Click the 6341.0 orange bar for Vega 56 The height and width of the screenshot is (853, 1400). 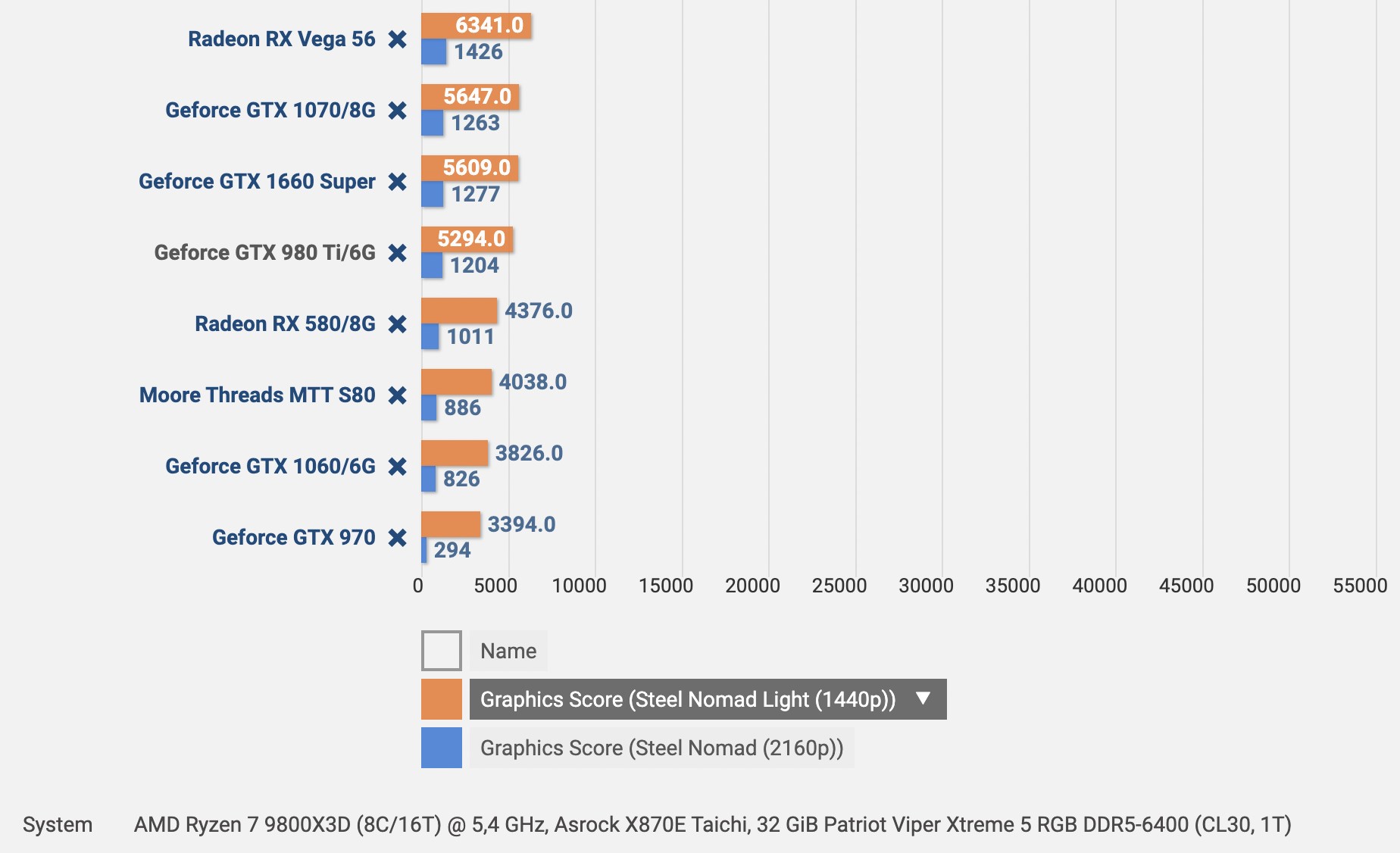[x=476, y=26]
